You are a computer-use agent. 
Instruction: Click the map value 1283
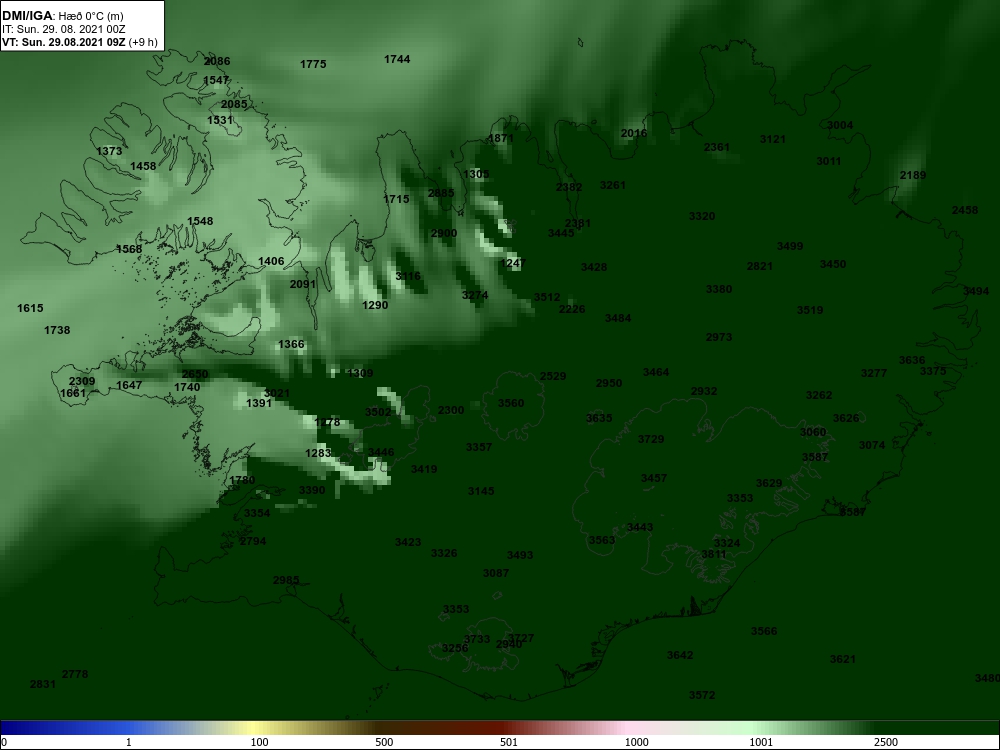coord(318,453)
